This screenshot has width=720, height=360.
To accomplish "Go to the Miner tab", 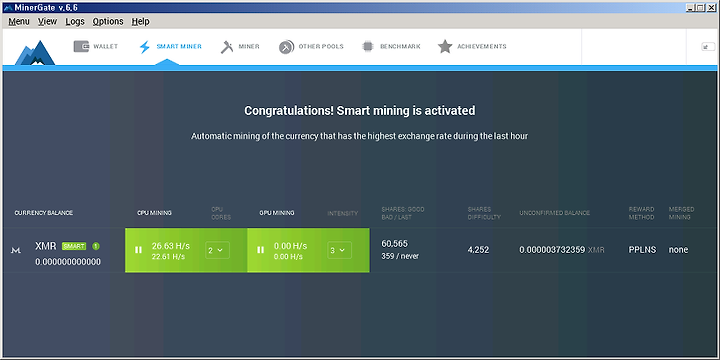I will tap(249, 46).
